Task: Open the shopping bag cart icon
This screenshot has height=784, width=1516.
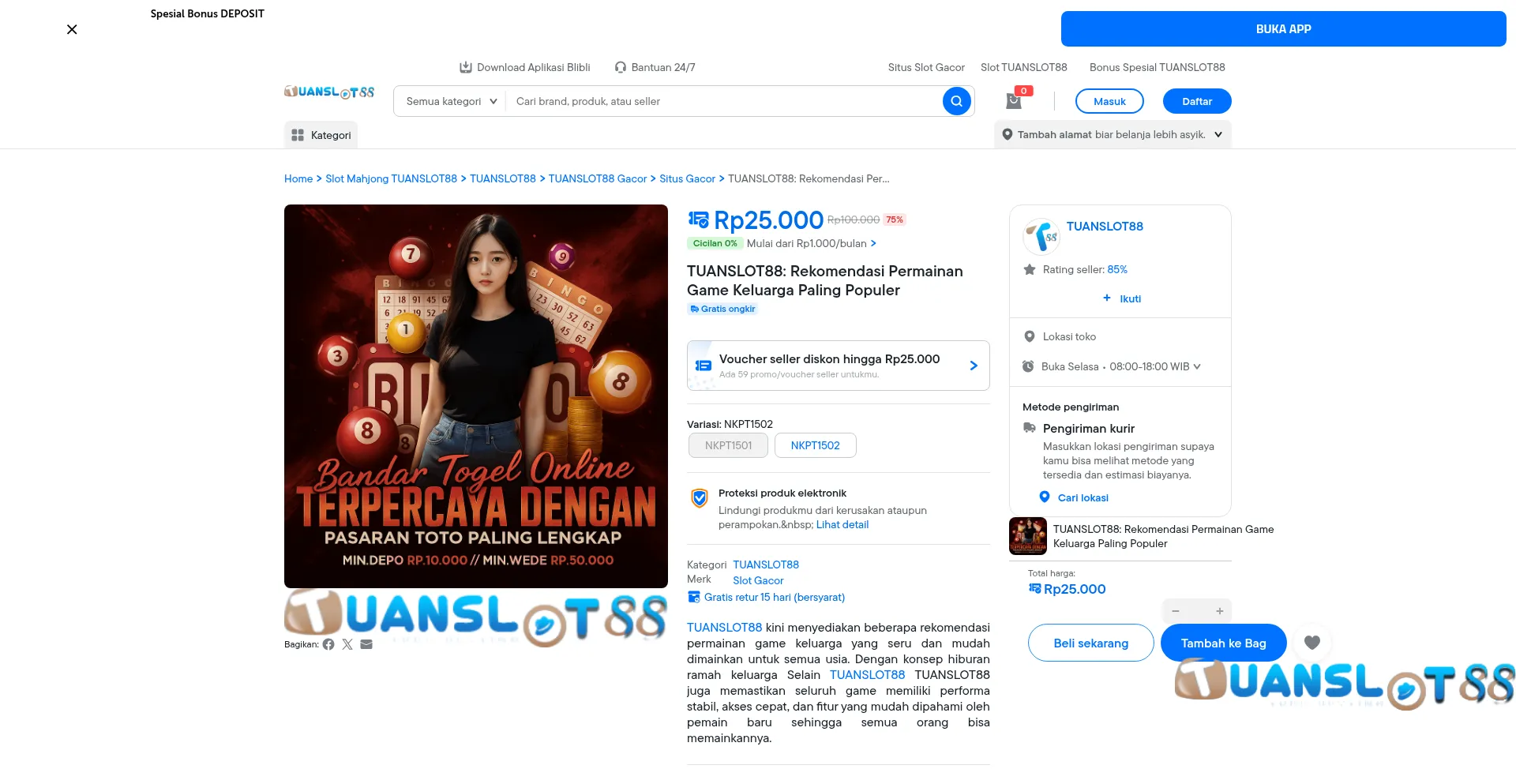Action: click(x=1013, y=99)
